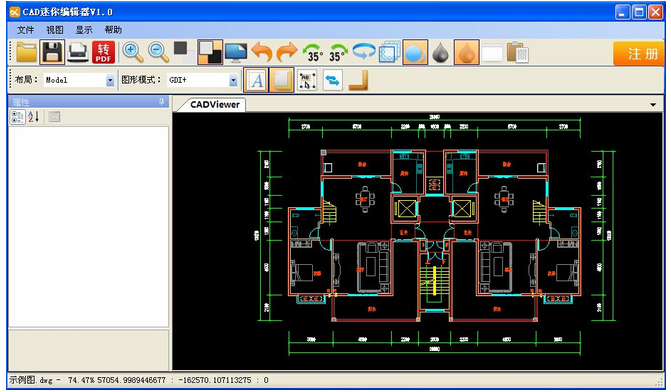
Task: Click the print icon in toolbar
Action: pyautogui.click(x=78, y=52)
